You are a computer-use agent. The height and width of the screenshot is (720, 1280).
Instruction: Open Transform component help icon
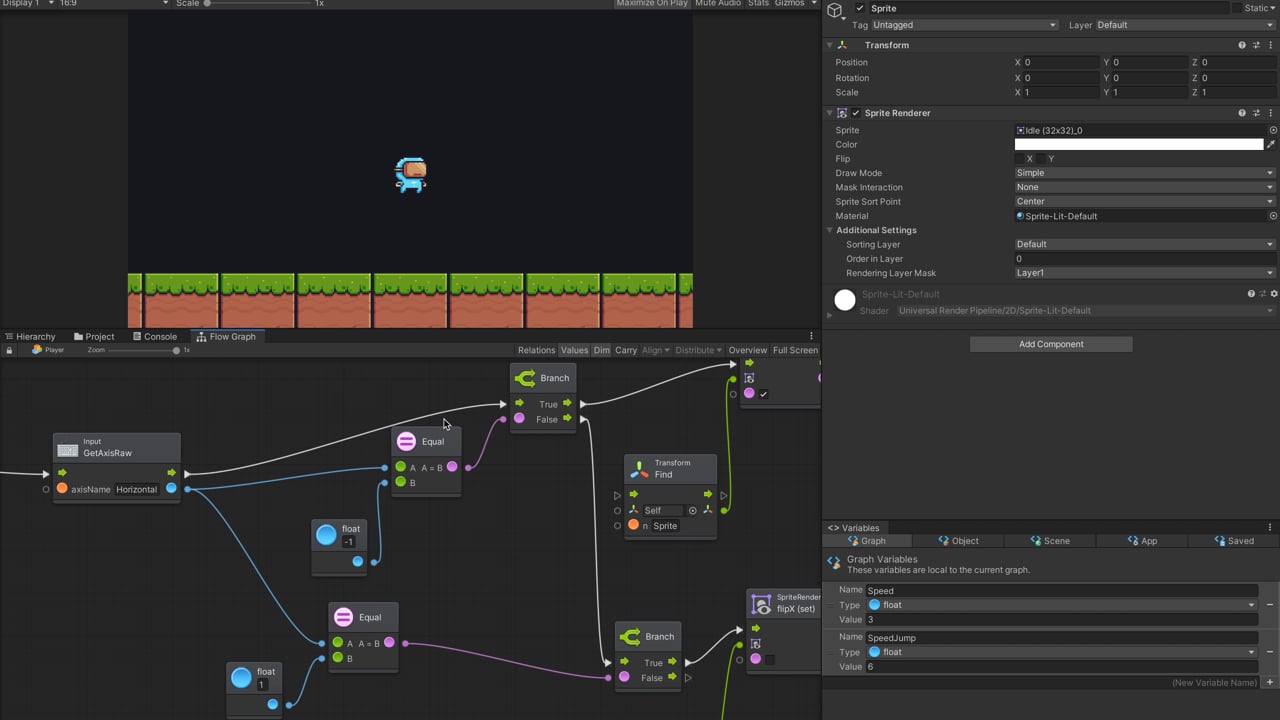coord(1242,45)
